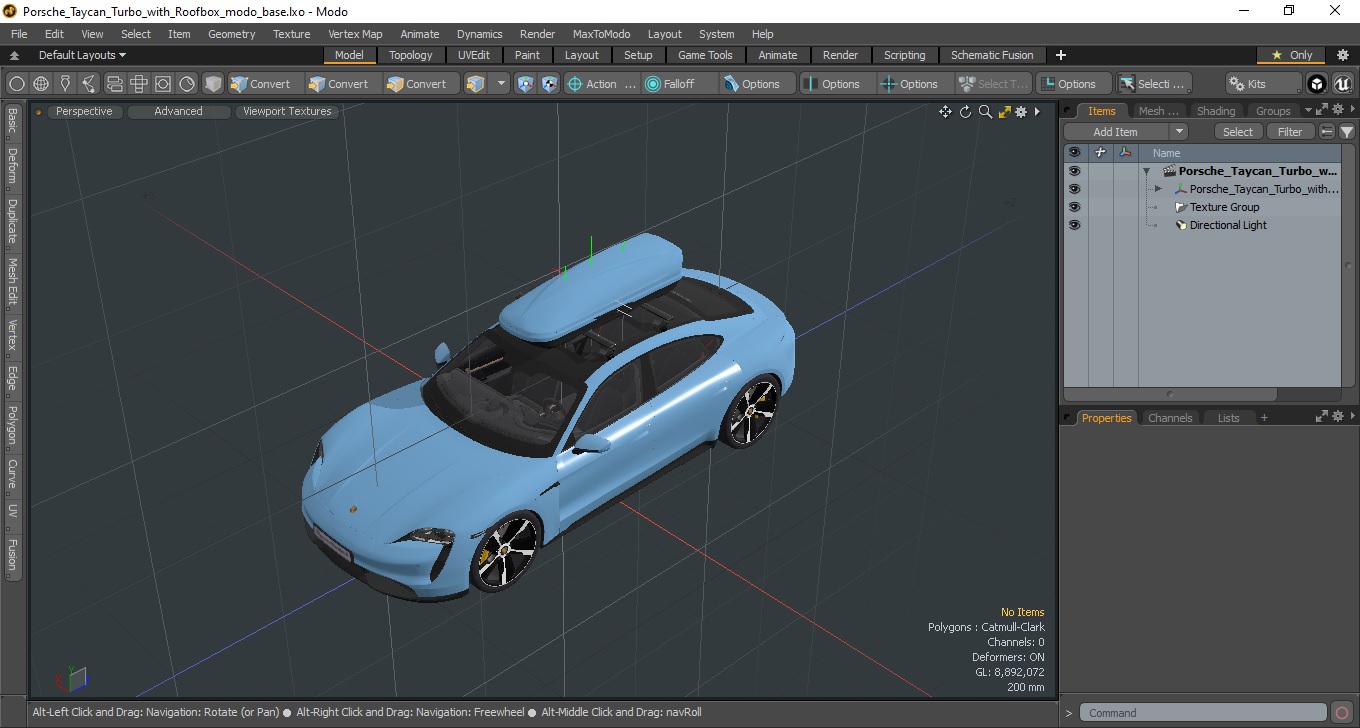Click the globe sphere icon in toolbar
The height and width of the screenshot is (728, 1360).
point(41,84)
